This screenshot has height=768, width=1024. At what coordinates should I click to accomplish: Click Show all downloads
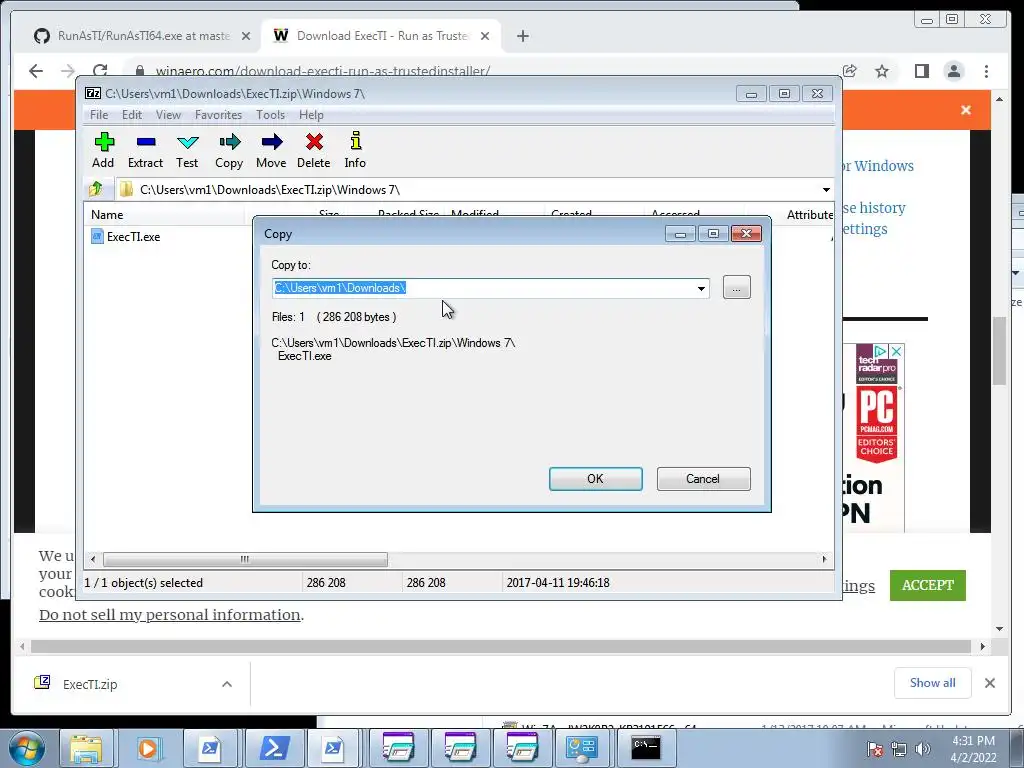pos(933,683)
